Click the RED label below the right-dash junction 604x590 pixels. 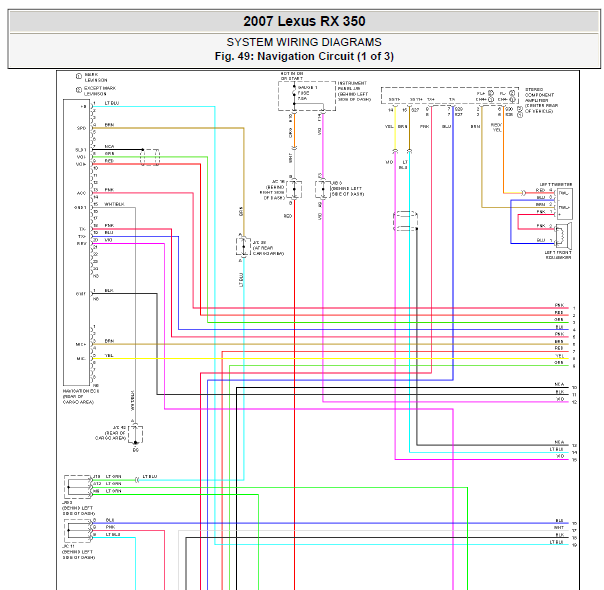point(288,216)
